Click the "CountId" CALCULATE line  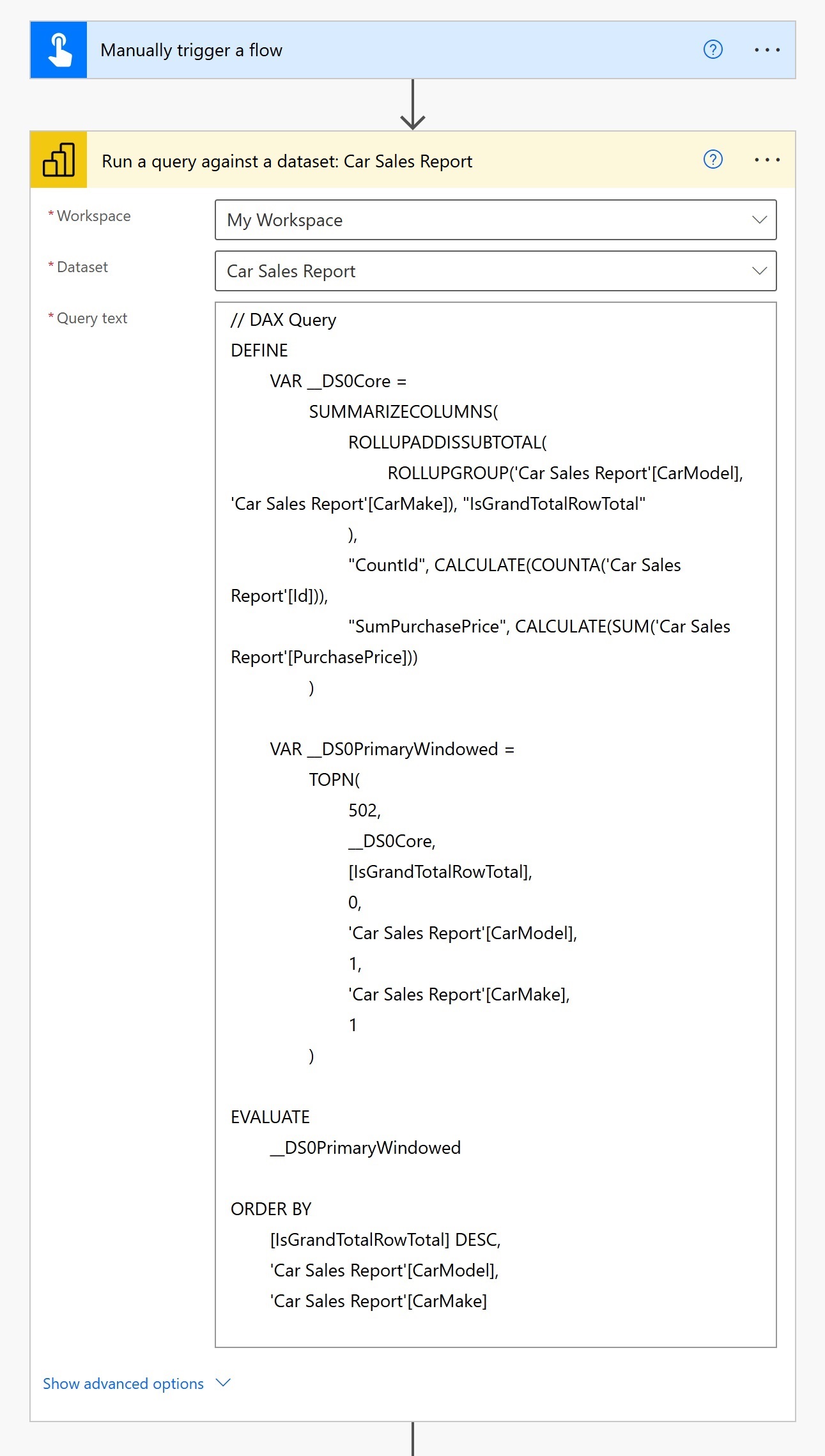point(514,565)
